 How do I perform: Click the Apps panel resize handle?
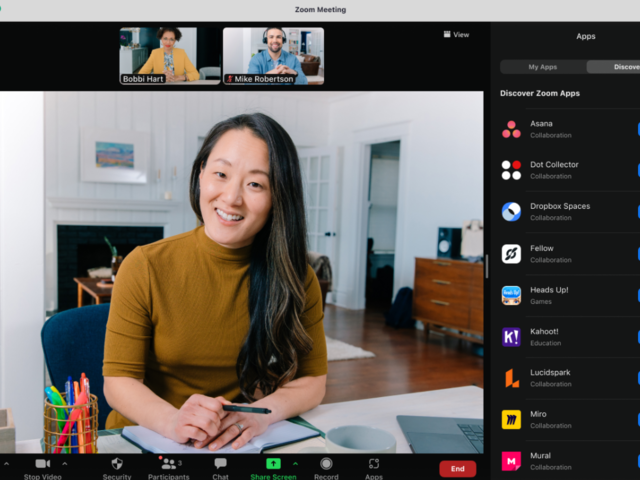(487, 267)
